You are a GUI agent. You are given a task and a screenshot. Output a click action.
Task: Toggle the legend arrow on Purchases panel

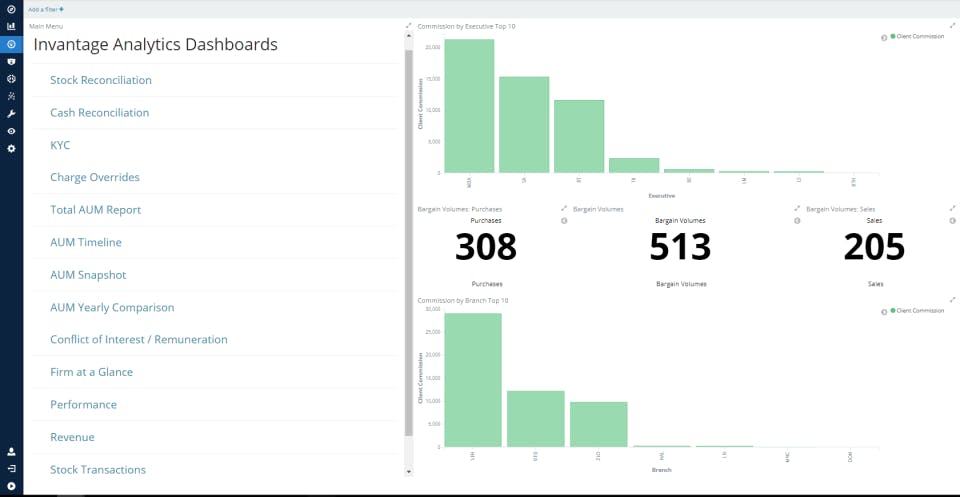(x=564, y=220)
